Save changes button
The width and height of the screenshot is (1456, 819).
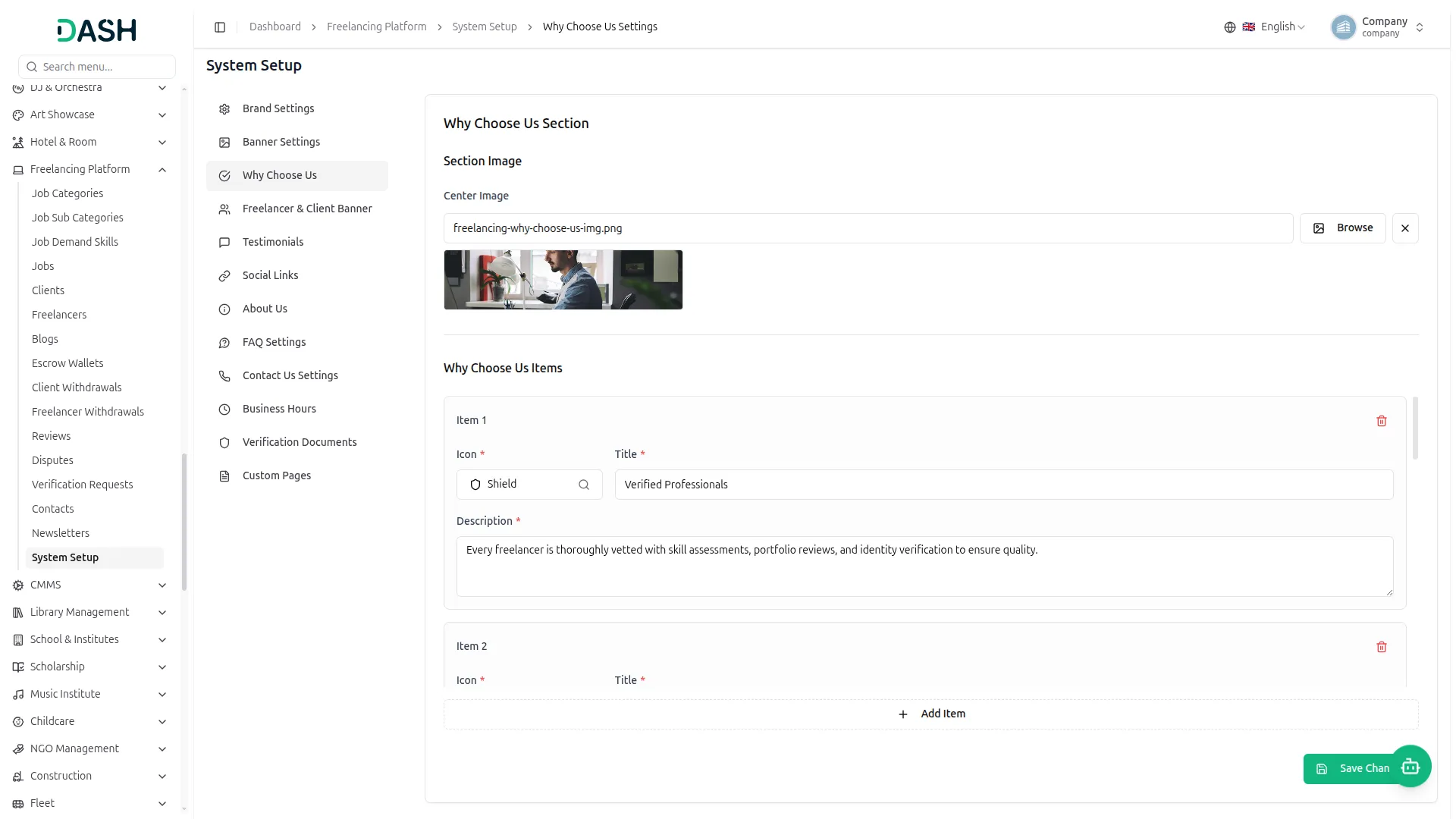(1354, 769)
